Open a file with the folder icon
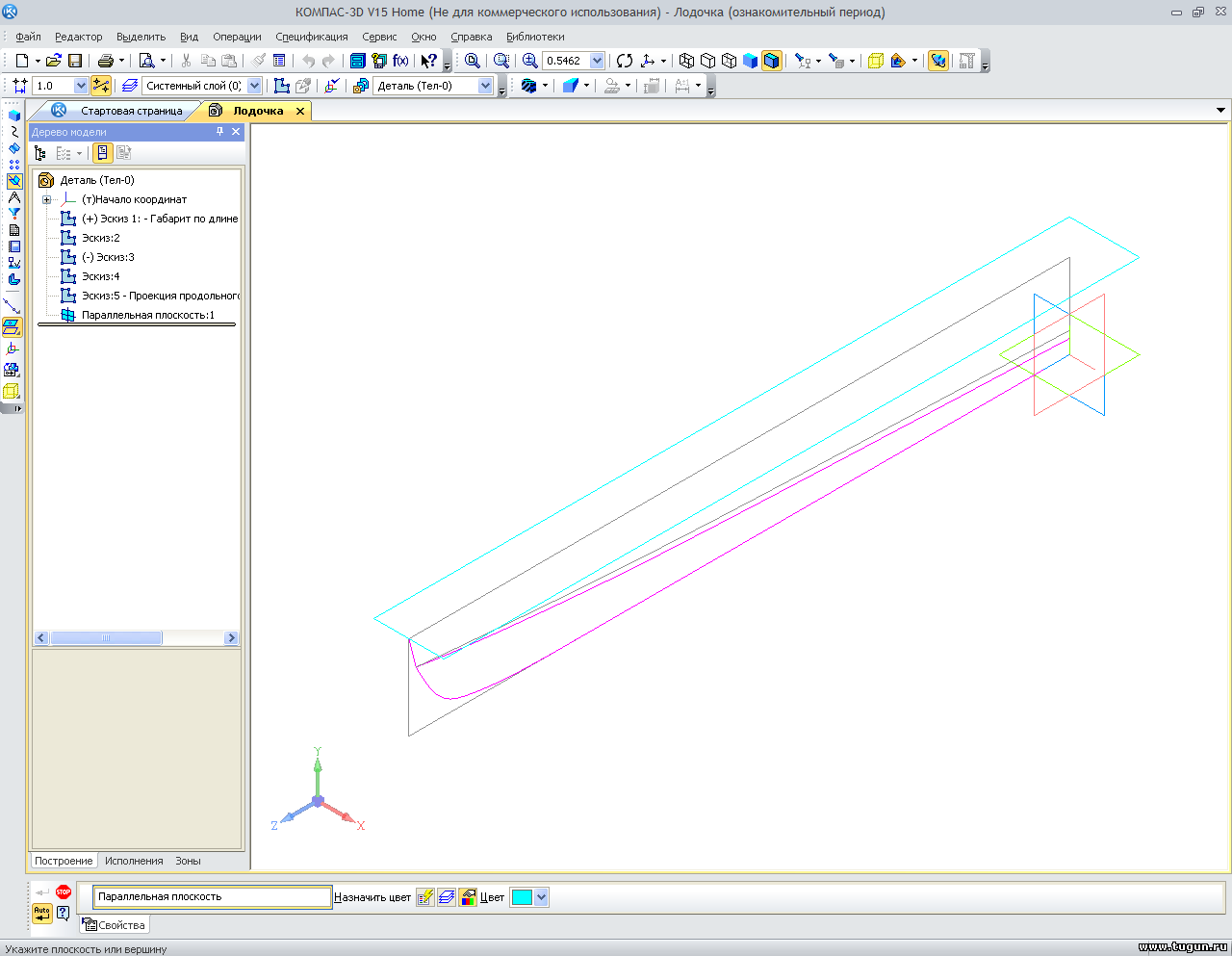Screen dimensions: 1232x956 (x=54, y=61)
